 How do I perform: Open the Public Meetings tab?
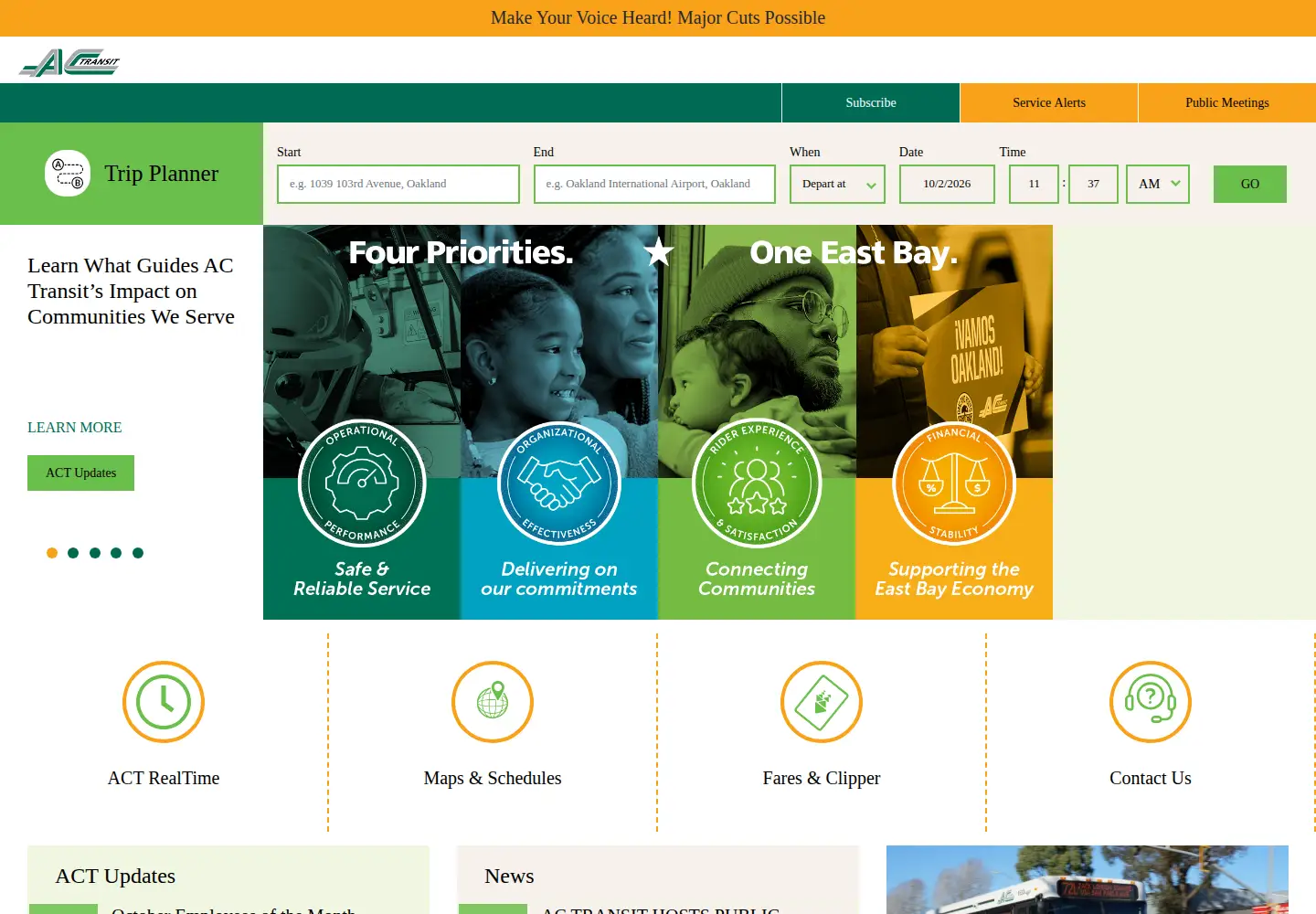click(x=1227, y=102)
